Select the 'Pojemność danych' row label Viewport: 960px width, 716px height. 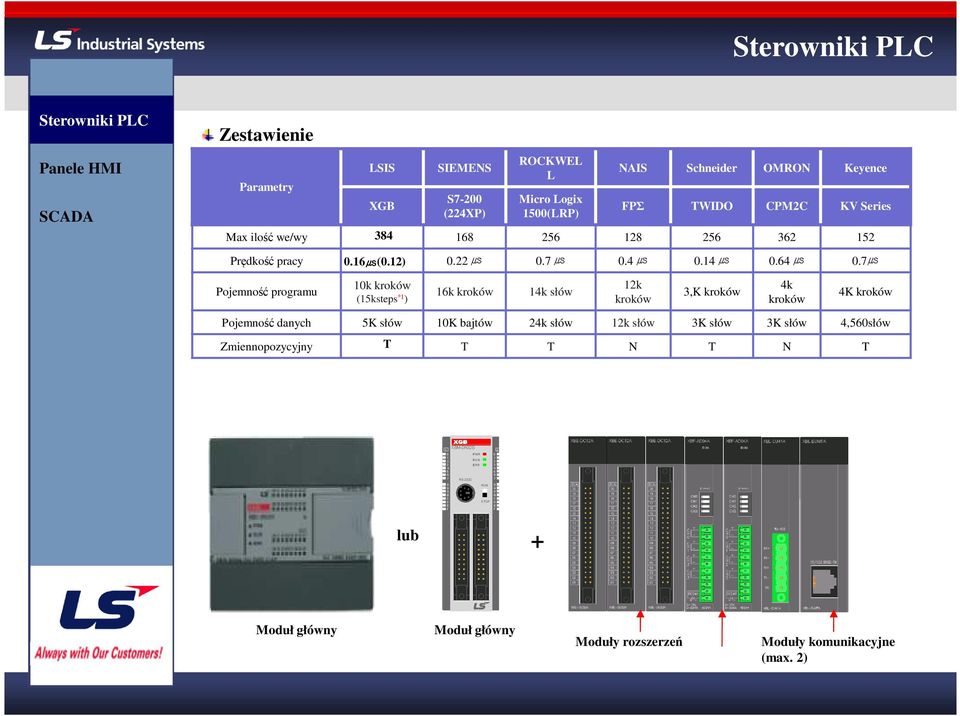[266, 323]
